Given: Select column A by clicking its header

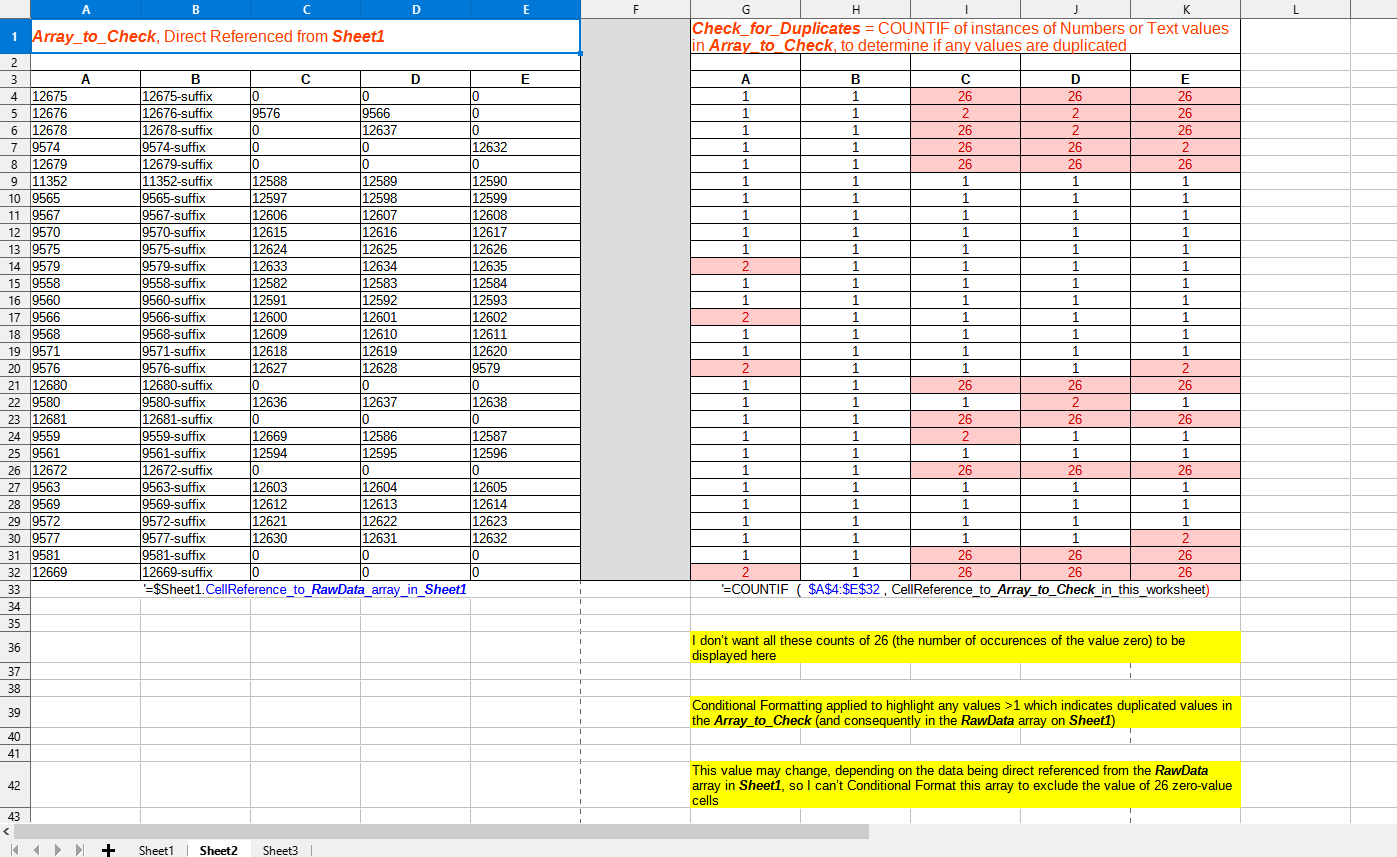Looking at the screenshot, I should [x=86, y=9].
